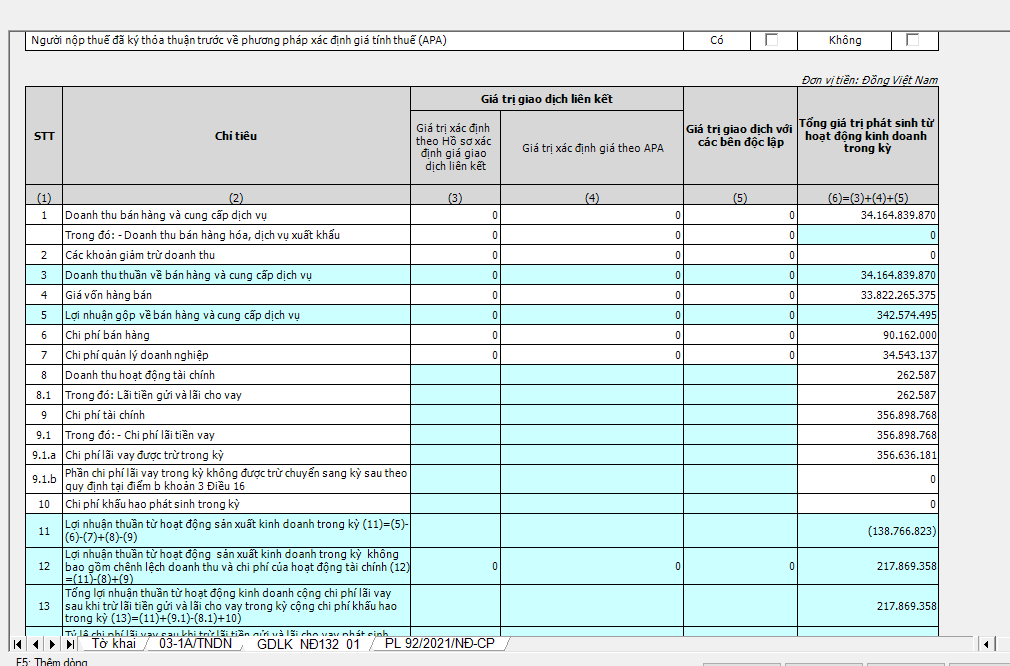
Task: Open the 'PL 92/2021/NĐ-CP' sheet tab
Action: (439, 643)
